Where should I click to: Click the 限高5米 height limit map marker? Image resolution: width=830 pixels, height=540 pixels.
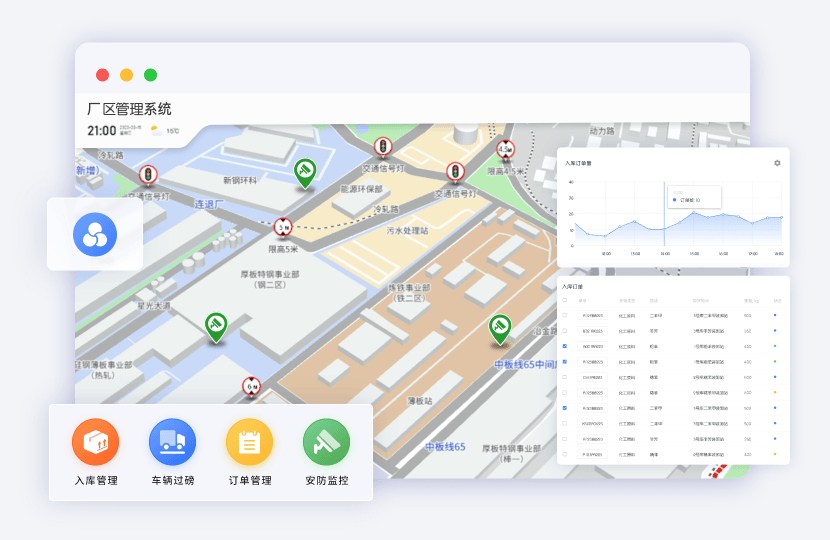coord(283,227)
